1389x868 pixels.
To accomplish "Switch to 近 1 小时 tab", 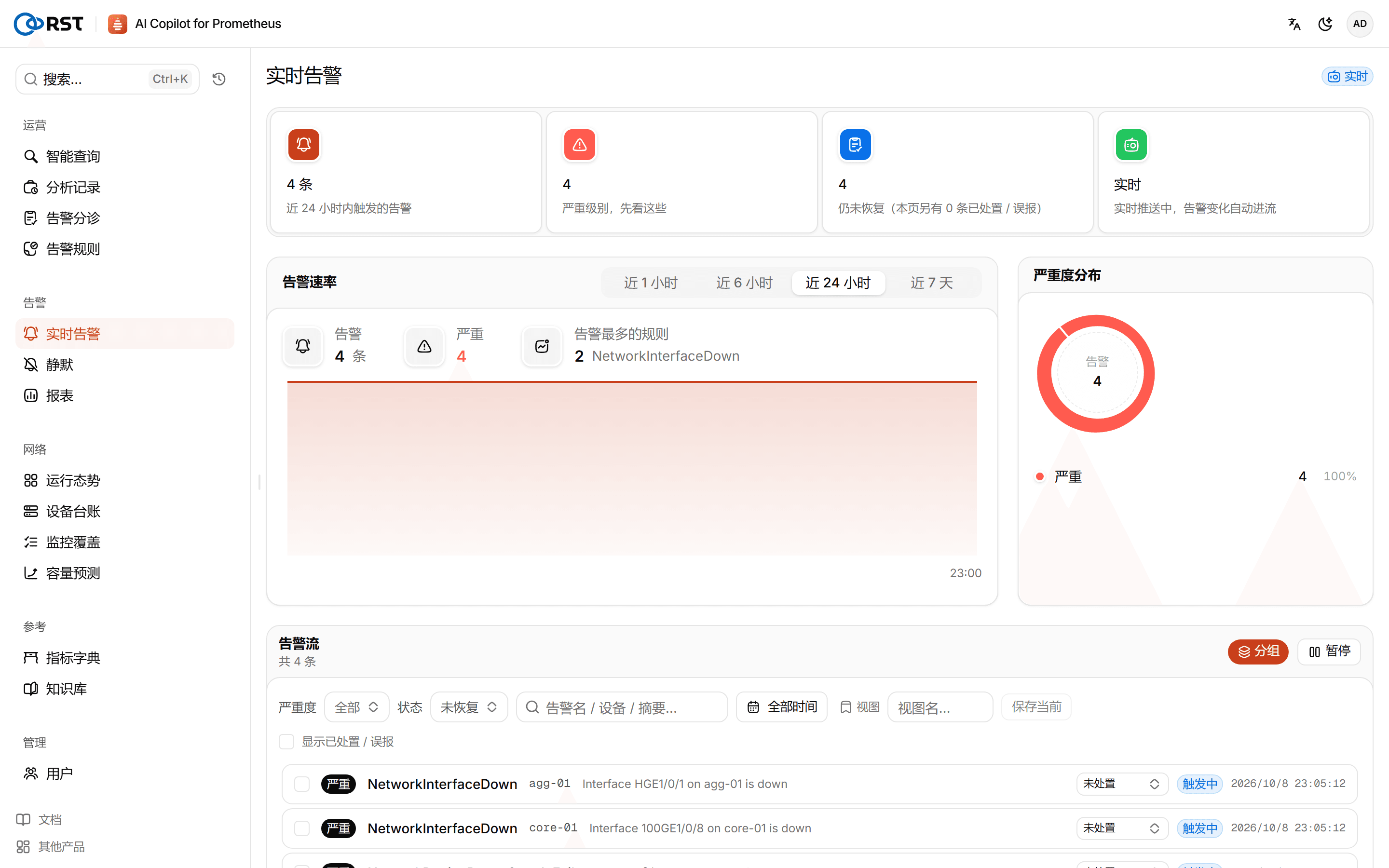I will (651, 283).
